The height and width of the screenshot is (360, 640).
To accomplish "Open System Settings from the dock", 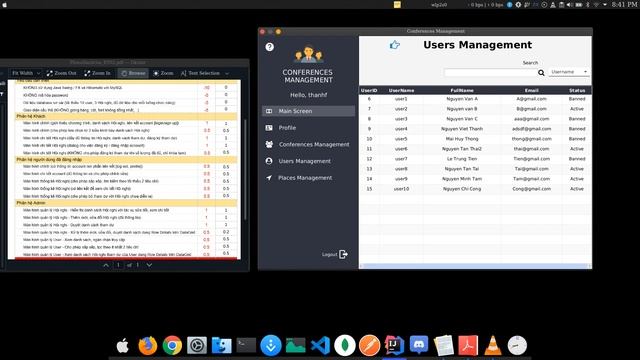I will tap(197, 345).
